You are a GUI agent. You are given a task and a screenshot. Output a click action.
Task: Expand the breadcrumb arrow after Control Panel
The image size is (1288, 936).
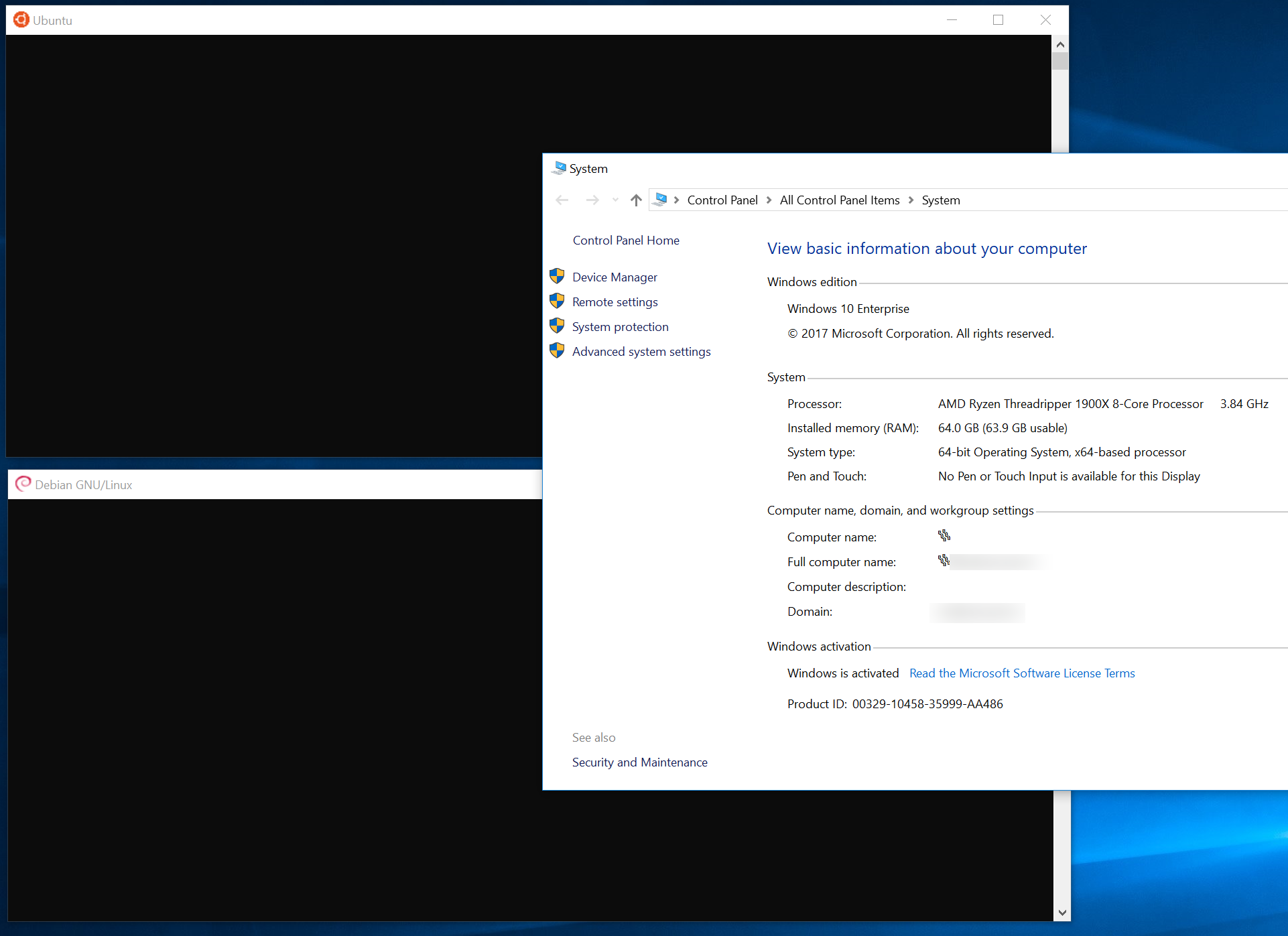769,200
